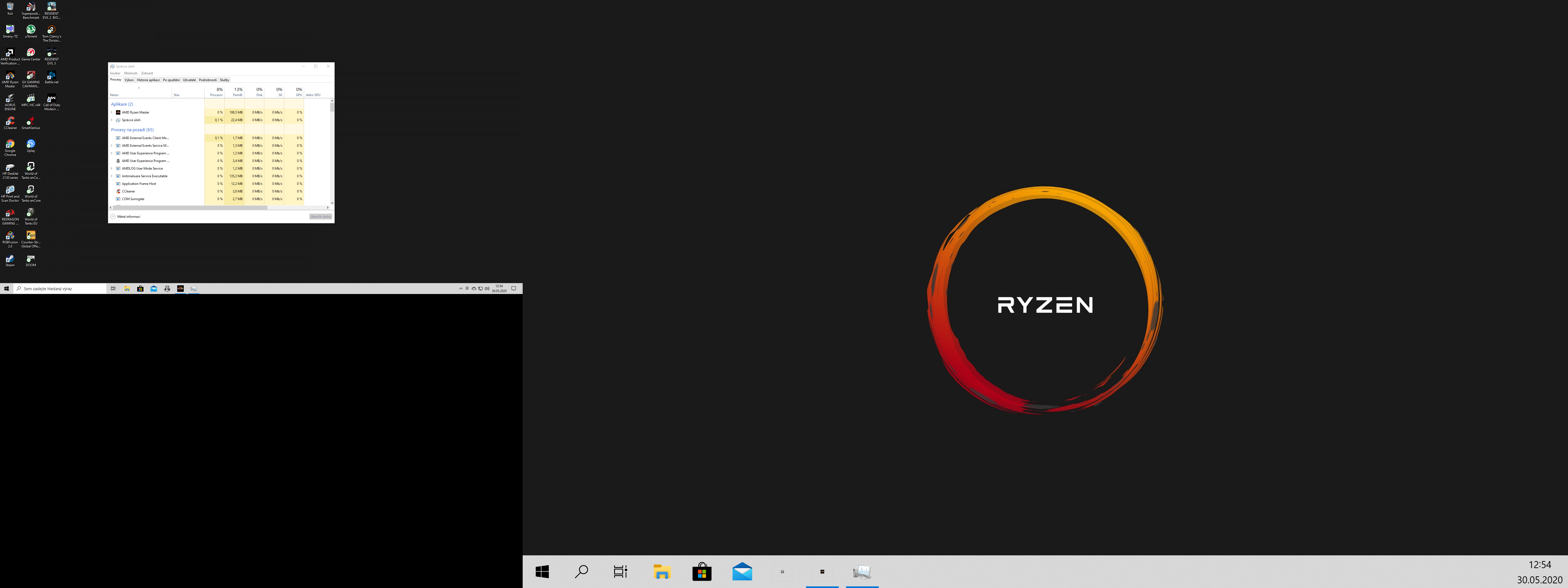The width and height of the screenshot is (1568, 588).
Task: Expand the AMDLOG User Mode Service entry
Action: 112,169
